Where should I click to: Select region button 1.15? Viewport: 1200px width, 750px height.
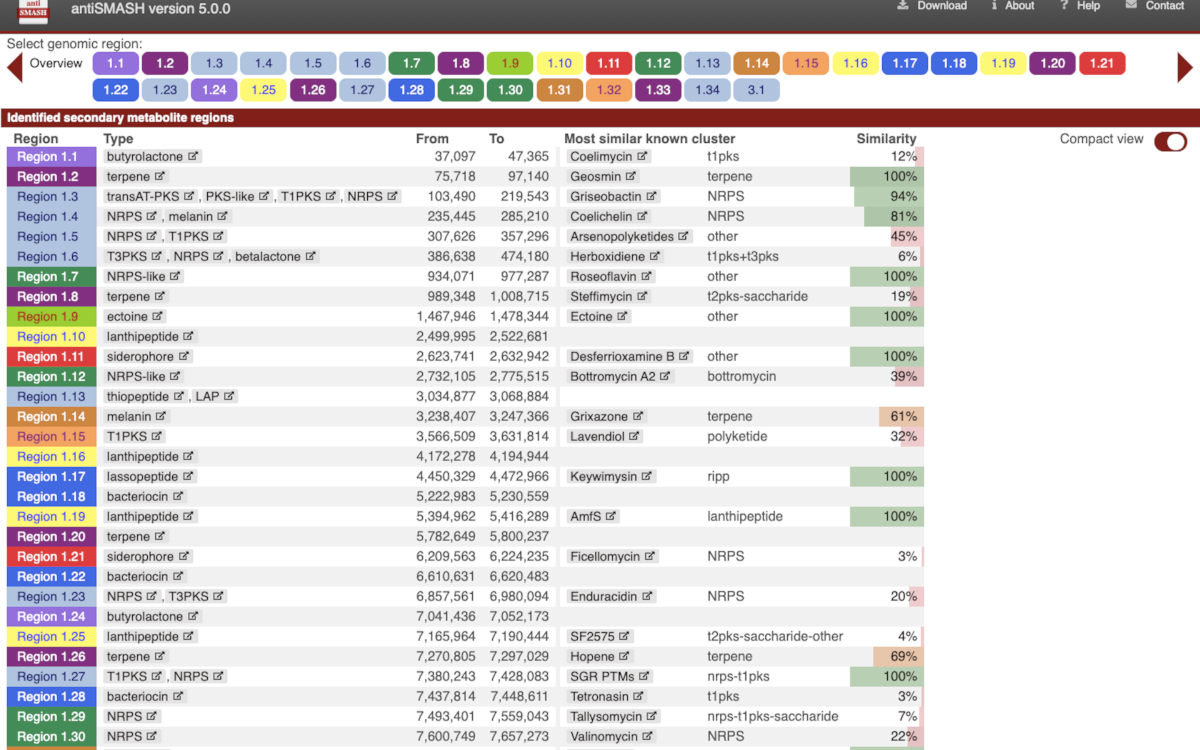point(806,63)
